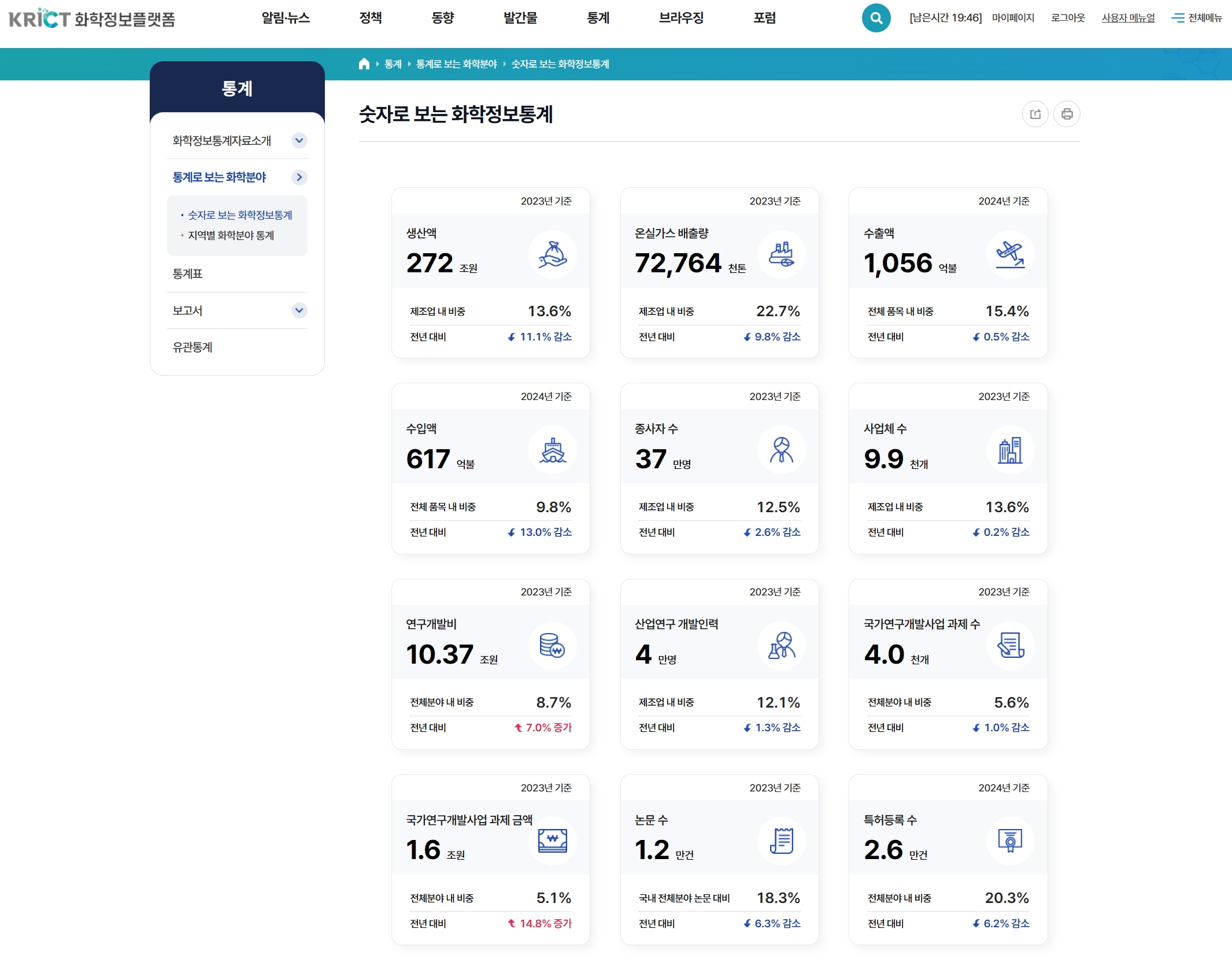This screenshot has width=1232, height=977.
Task: Click the 로그아웃 link
Action: point(1067,18)
